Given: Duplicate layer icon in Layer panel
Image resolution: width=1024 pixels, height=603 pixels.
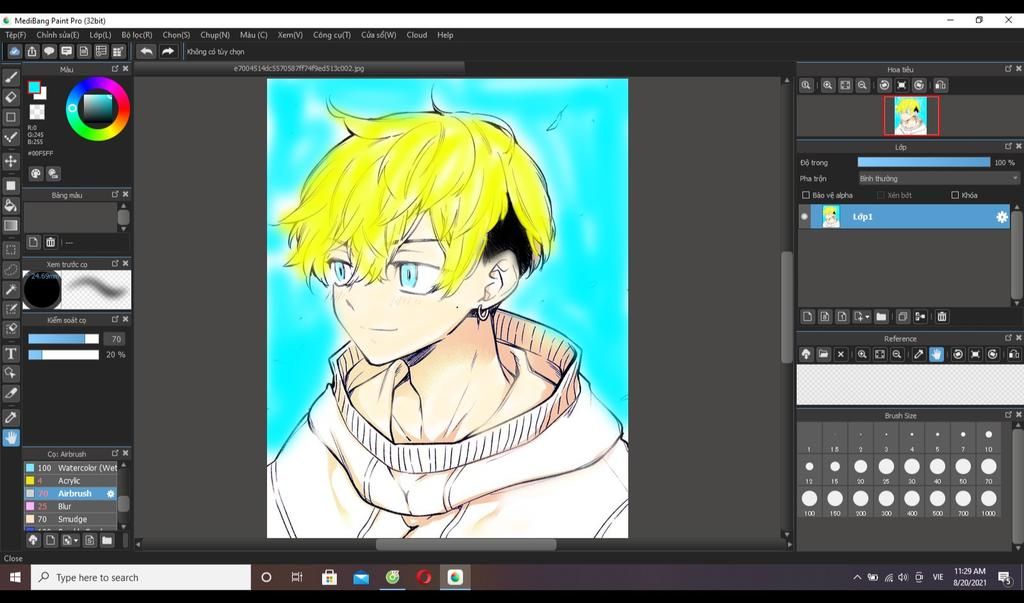Looking at the screenshot, I should click(903, 317).
